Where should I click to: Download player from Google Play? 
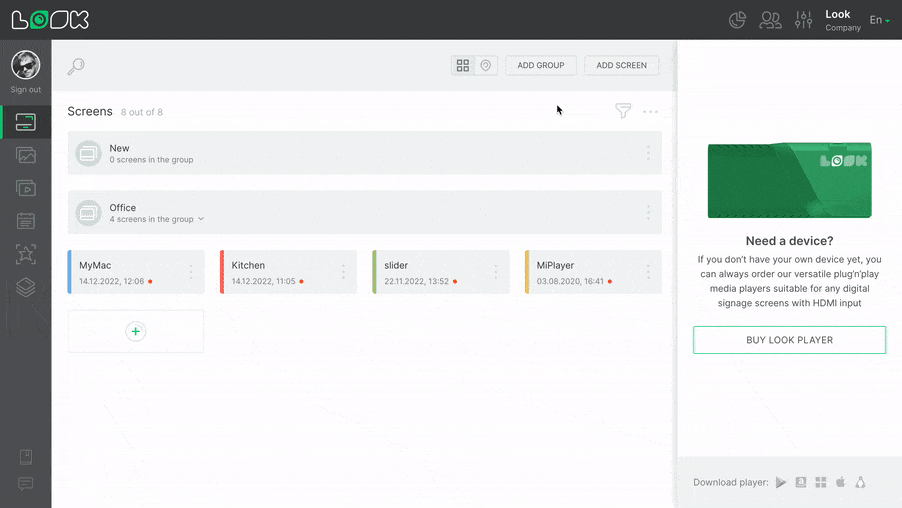click(781, 482)
